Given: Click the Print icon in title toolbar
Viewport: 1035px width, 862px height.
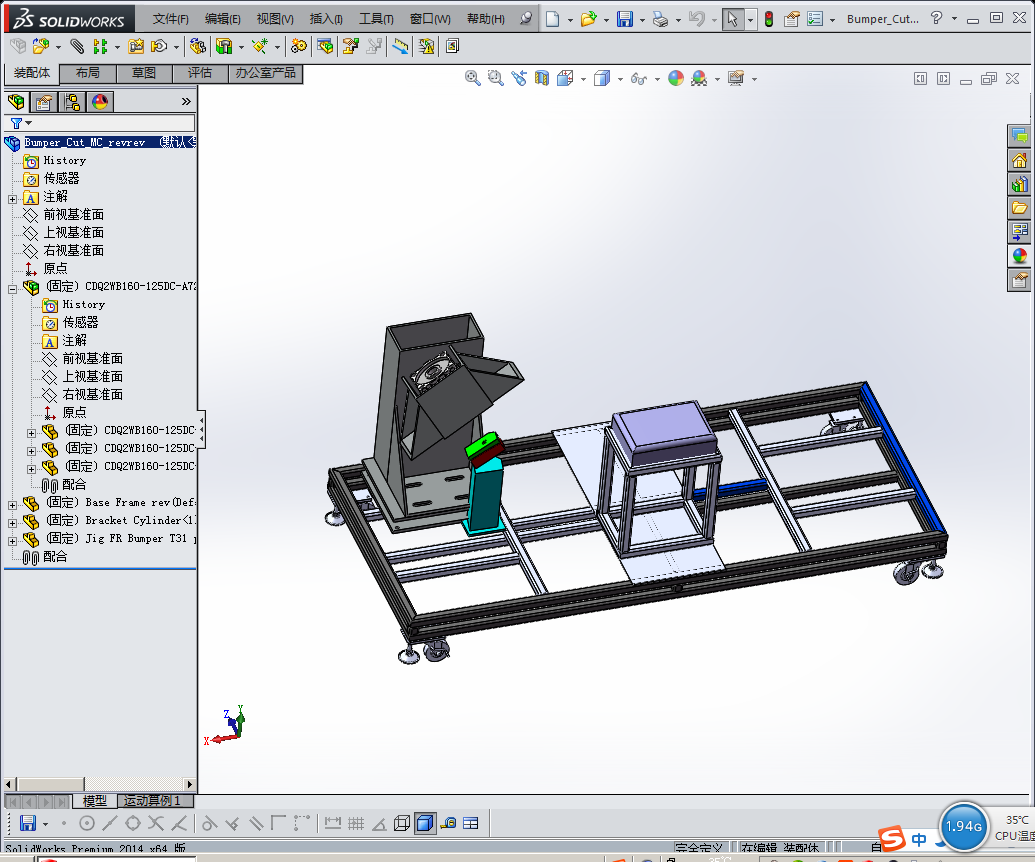Looking at the screenshot, I should [660, 19].
